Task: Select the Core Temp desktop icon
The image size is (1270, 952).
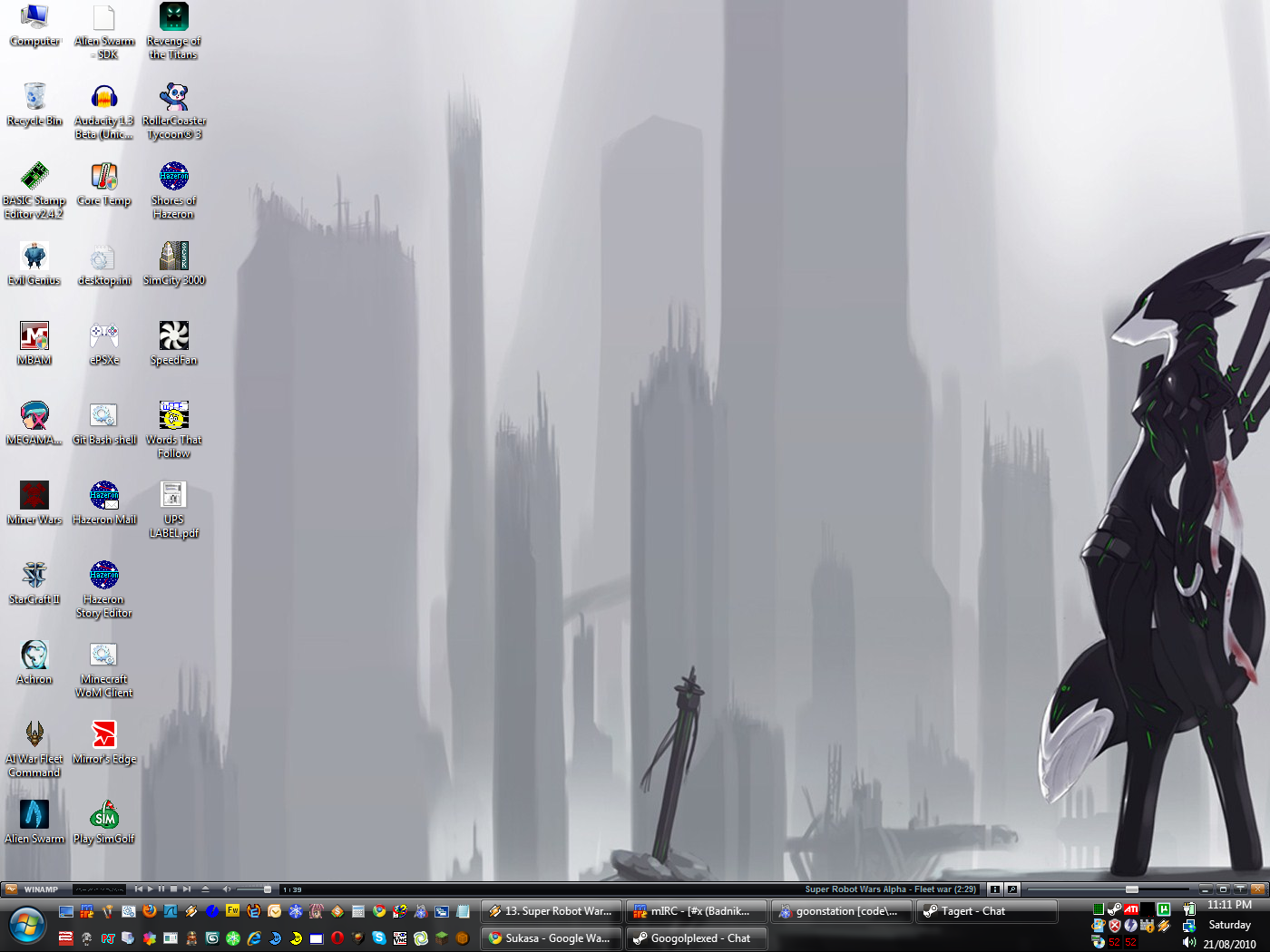Action: click(104, 185)
